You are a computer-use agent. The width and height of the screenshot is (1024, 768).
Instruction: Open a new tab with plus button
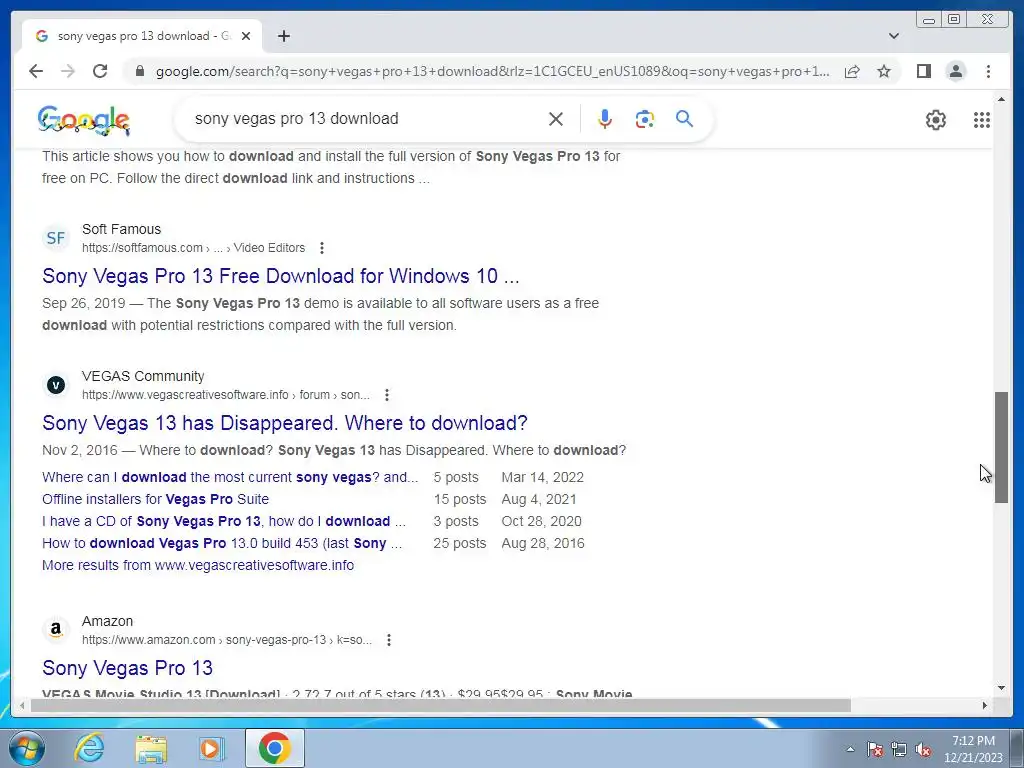[x=283, y=36]
